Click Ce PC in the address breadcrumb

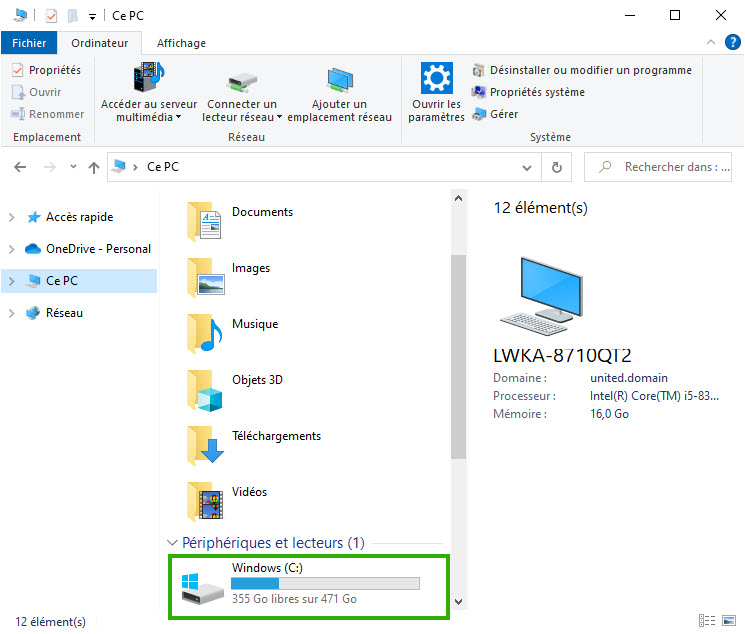[162, 167]
